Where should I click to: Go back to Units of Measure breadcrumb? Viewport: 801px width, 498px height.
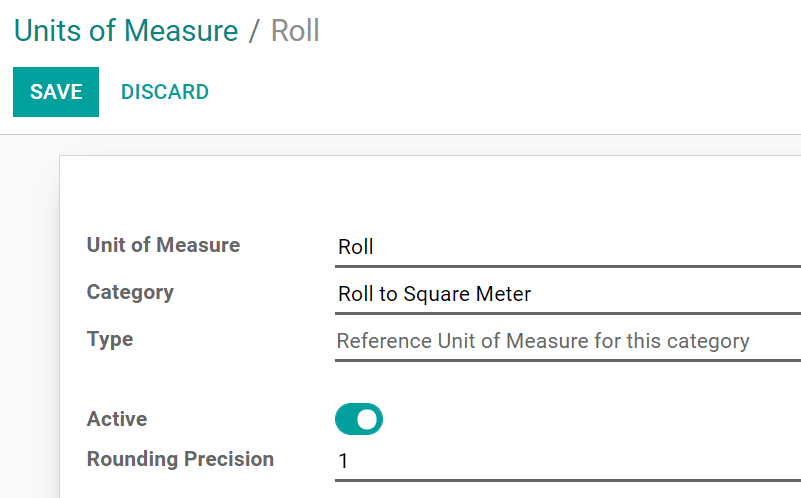[x=126, y=30]
